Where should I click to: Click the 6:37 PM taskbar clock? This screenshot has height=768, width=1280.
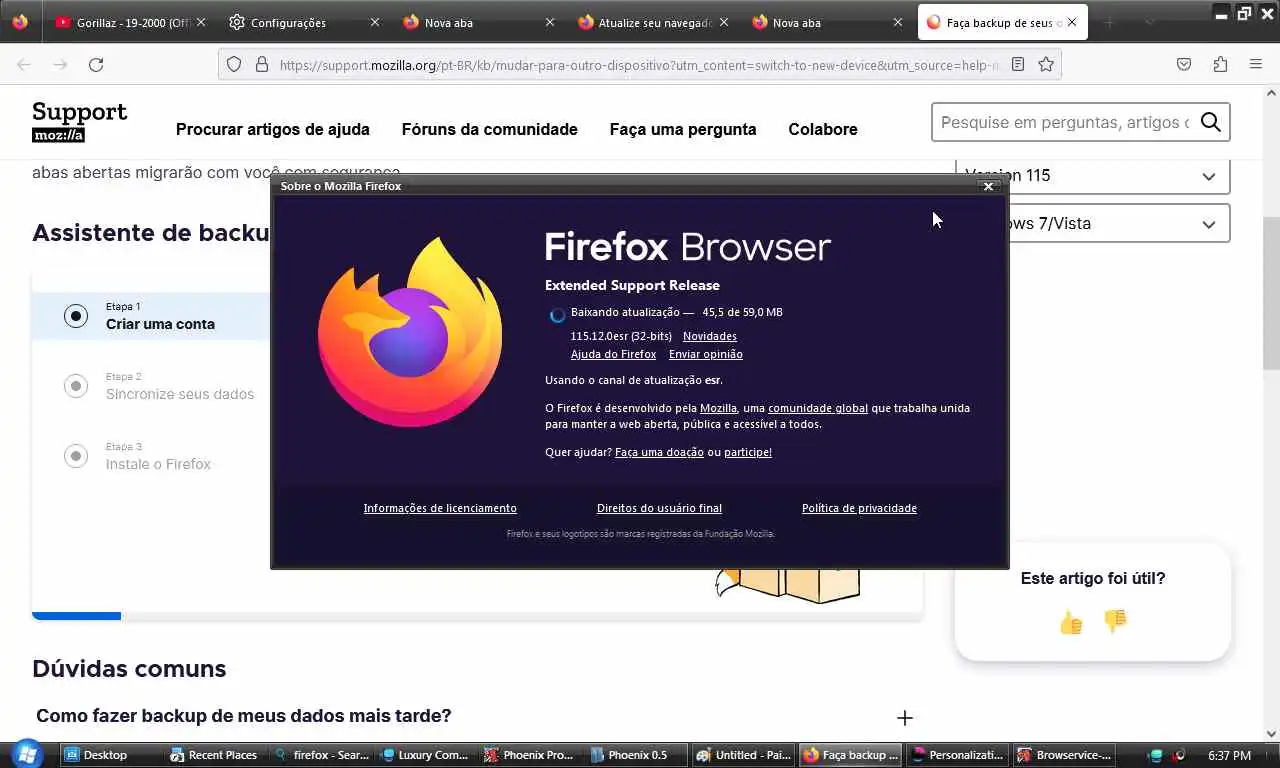[1229, 756]
